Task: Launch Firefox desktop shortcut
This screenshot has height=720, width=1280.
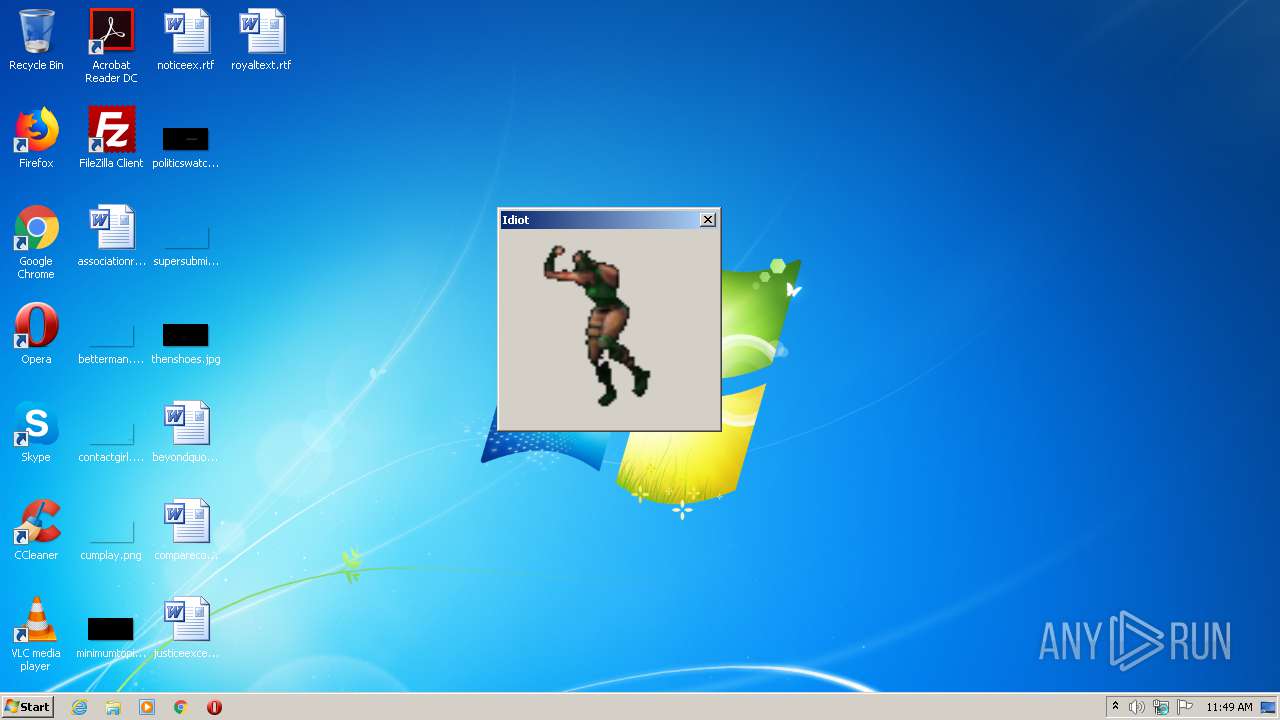Action: (x=36, y=138)
